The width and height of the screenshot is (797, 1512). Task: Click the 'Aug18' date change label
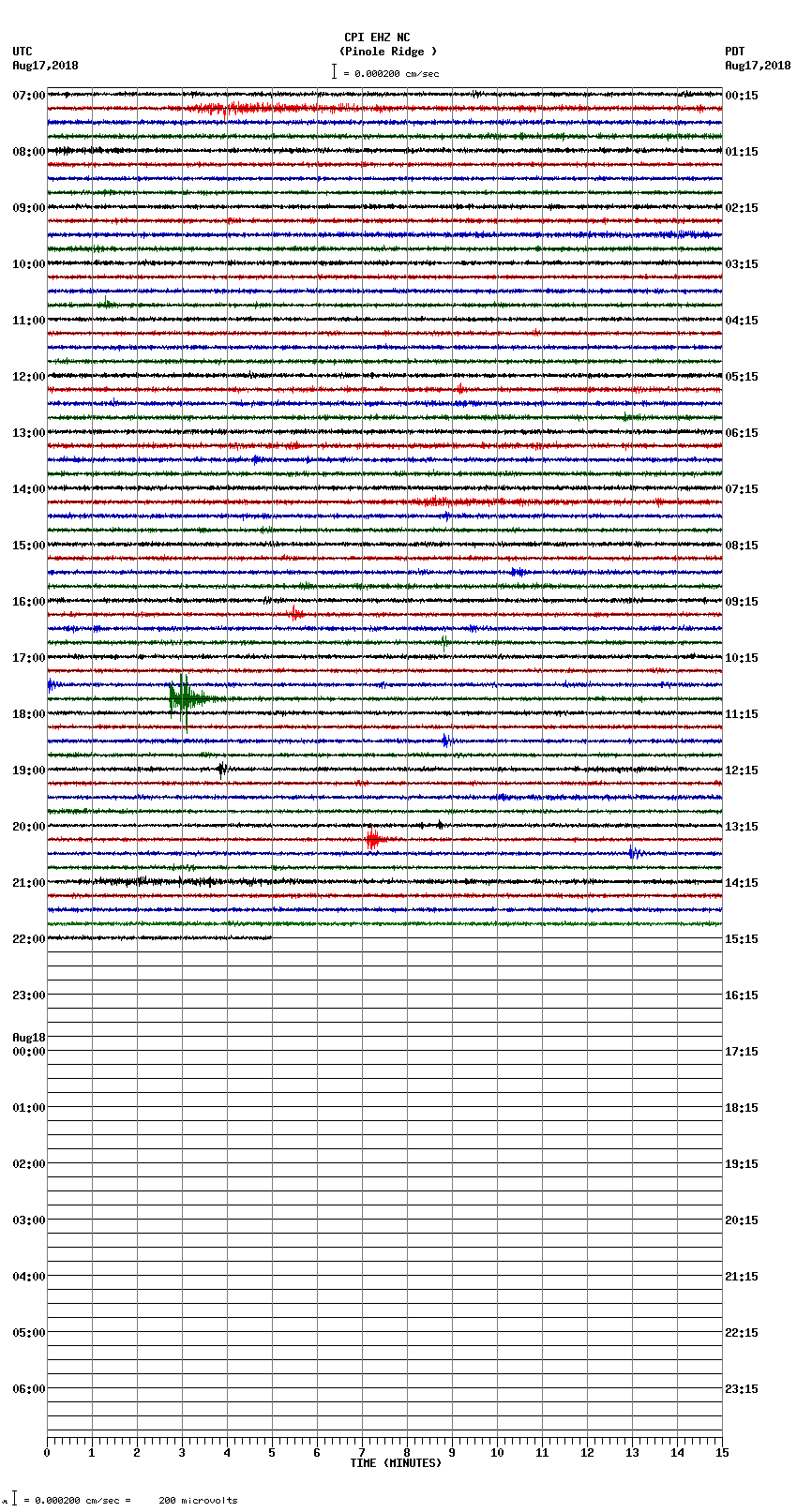[29, 1038]
